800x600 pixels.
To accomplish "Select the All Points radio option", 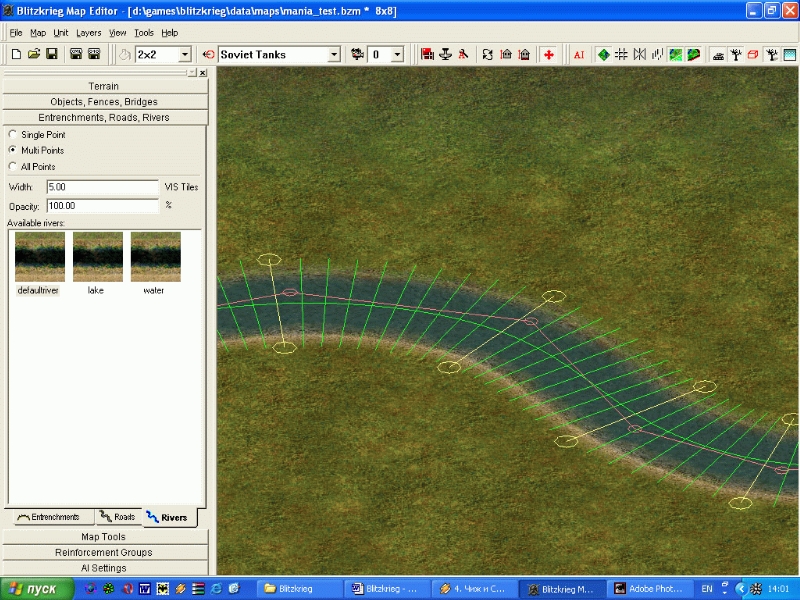I will pyautogui.click(x=12, y=167).
